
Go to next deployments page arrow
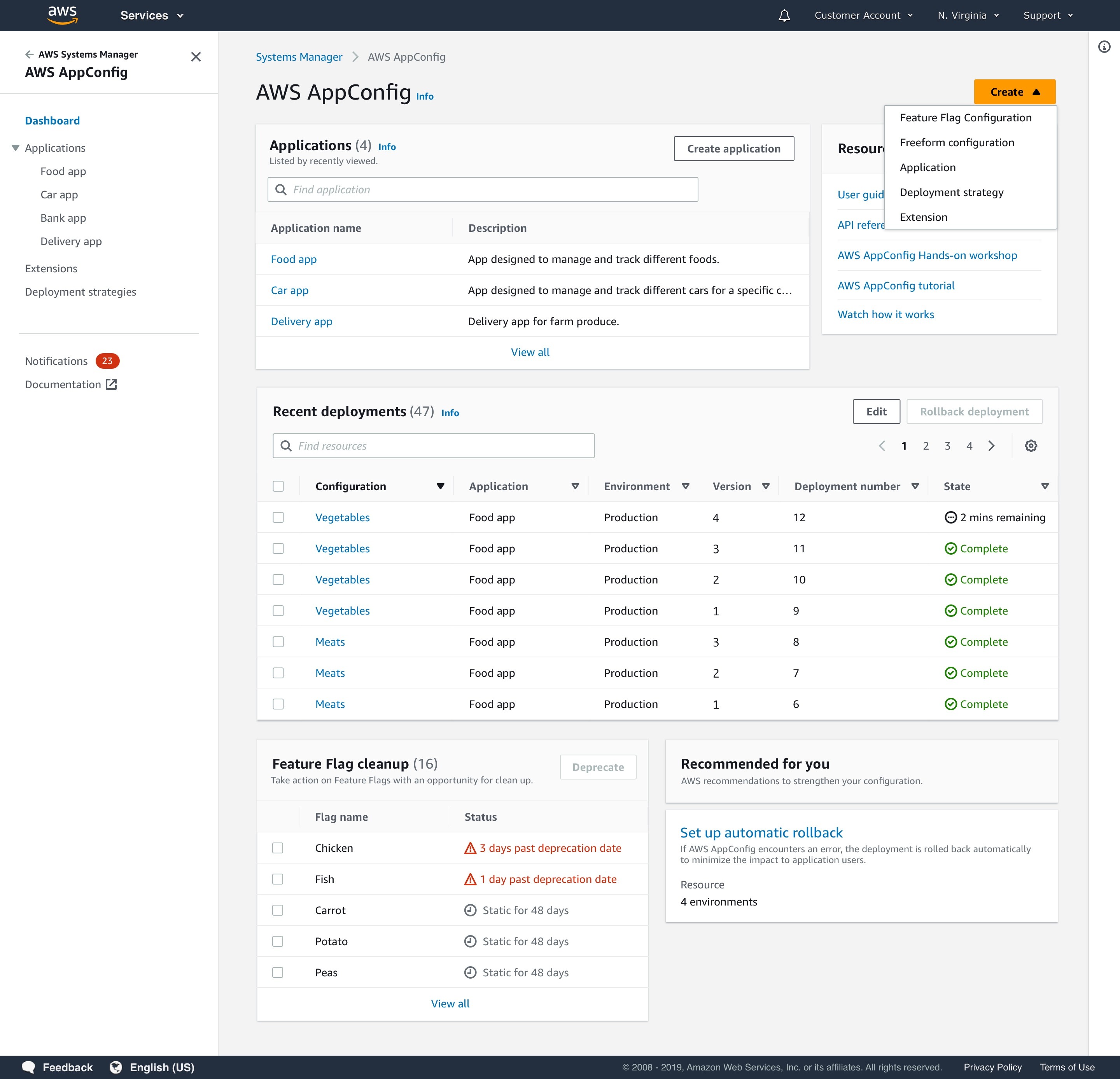click(x=991, y=446)
